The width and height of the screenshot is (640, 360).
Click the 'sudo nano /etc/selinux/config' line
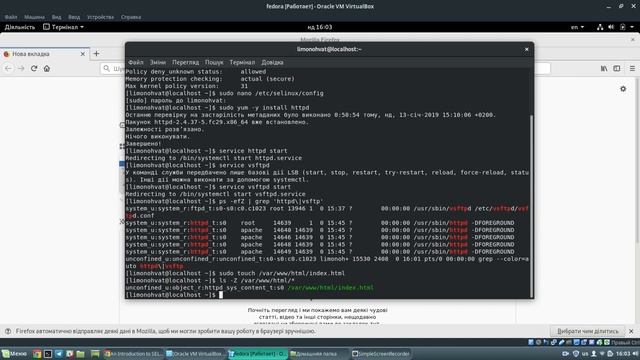[x=271, y=93]
